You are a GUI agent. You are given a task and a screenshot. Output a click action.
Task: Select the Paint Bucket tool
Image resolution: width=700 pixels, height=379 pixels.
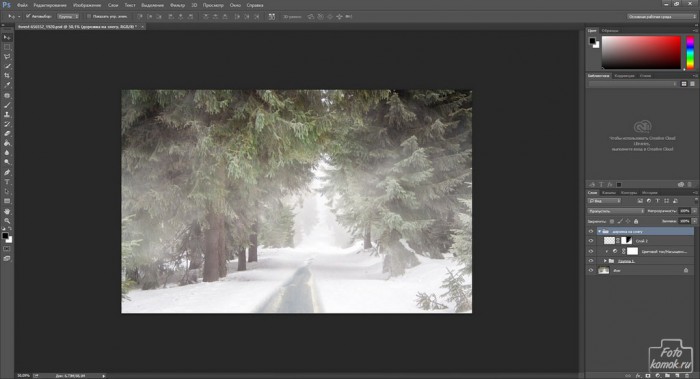coord(7,143)
